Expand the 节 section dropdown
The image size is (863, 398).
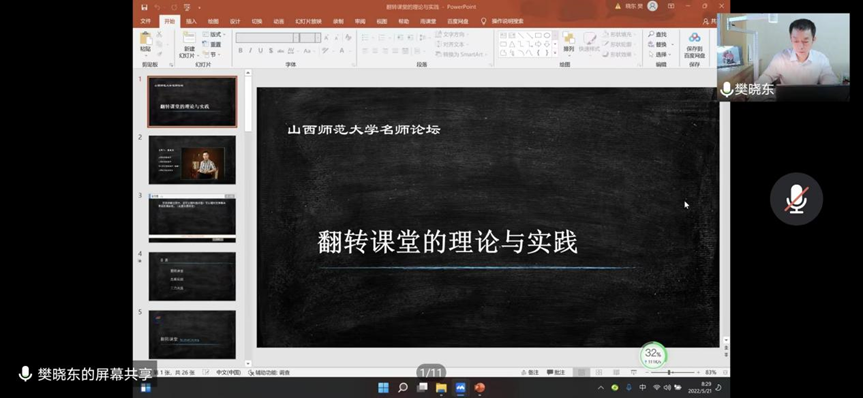(x=212, y=54)
